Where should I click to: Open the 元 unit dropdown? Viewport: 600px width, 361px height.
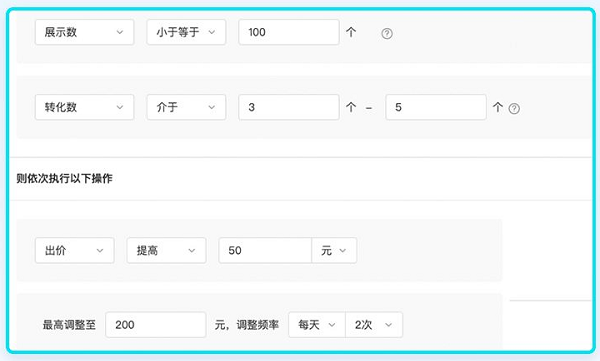[x=334, y=250]
